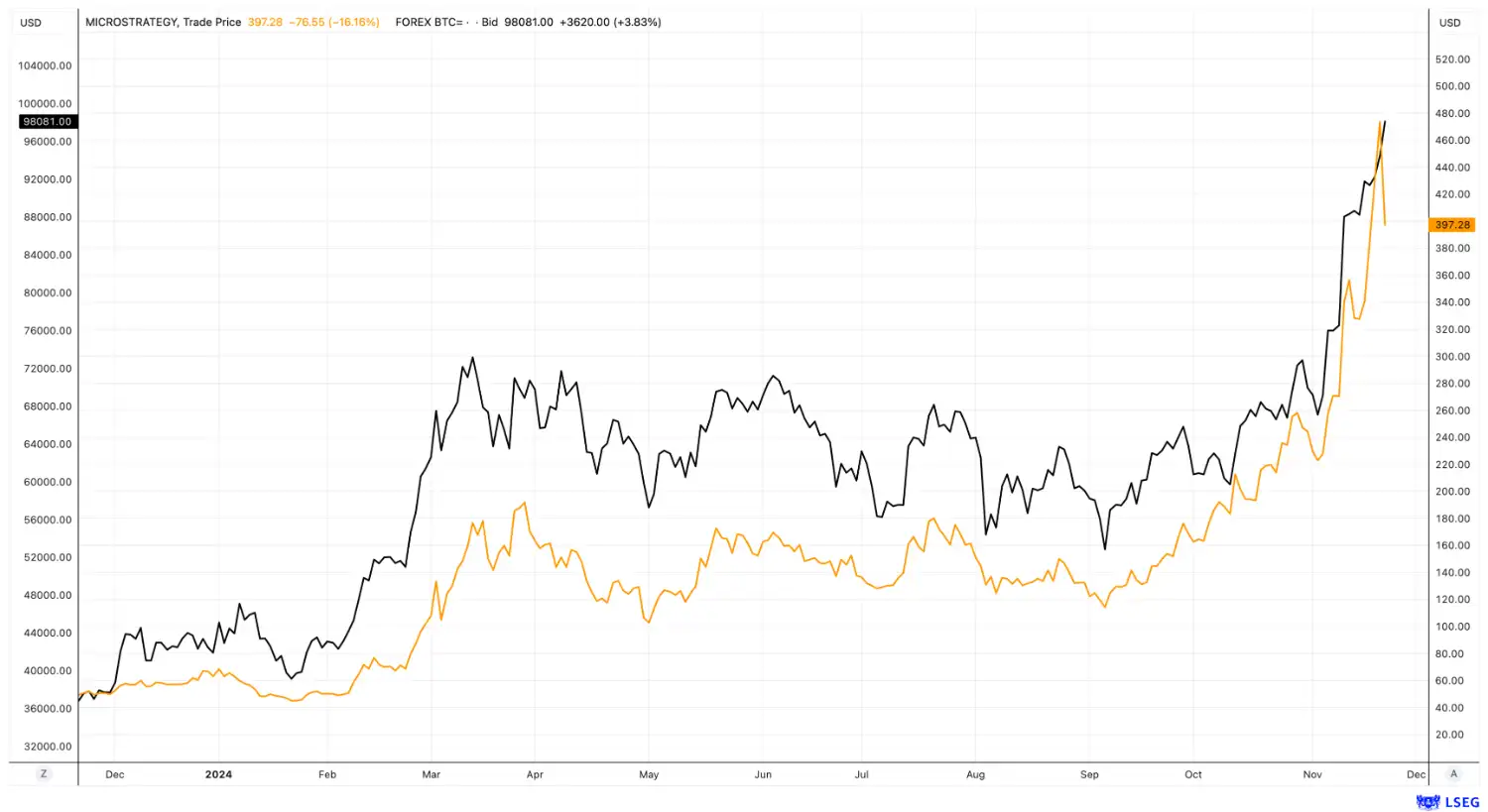
Task: Click the 340.00 label on the MicroStrategy axis
Action: click(x=1452, y=302)
